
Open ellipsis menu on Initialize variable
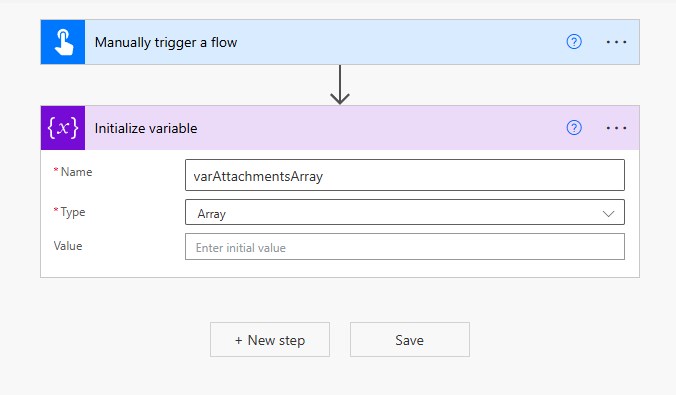(x=616, y=128)
